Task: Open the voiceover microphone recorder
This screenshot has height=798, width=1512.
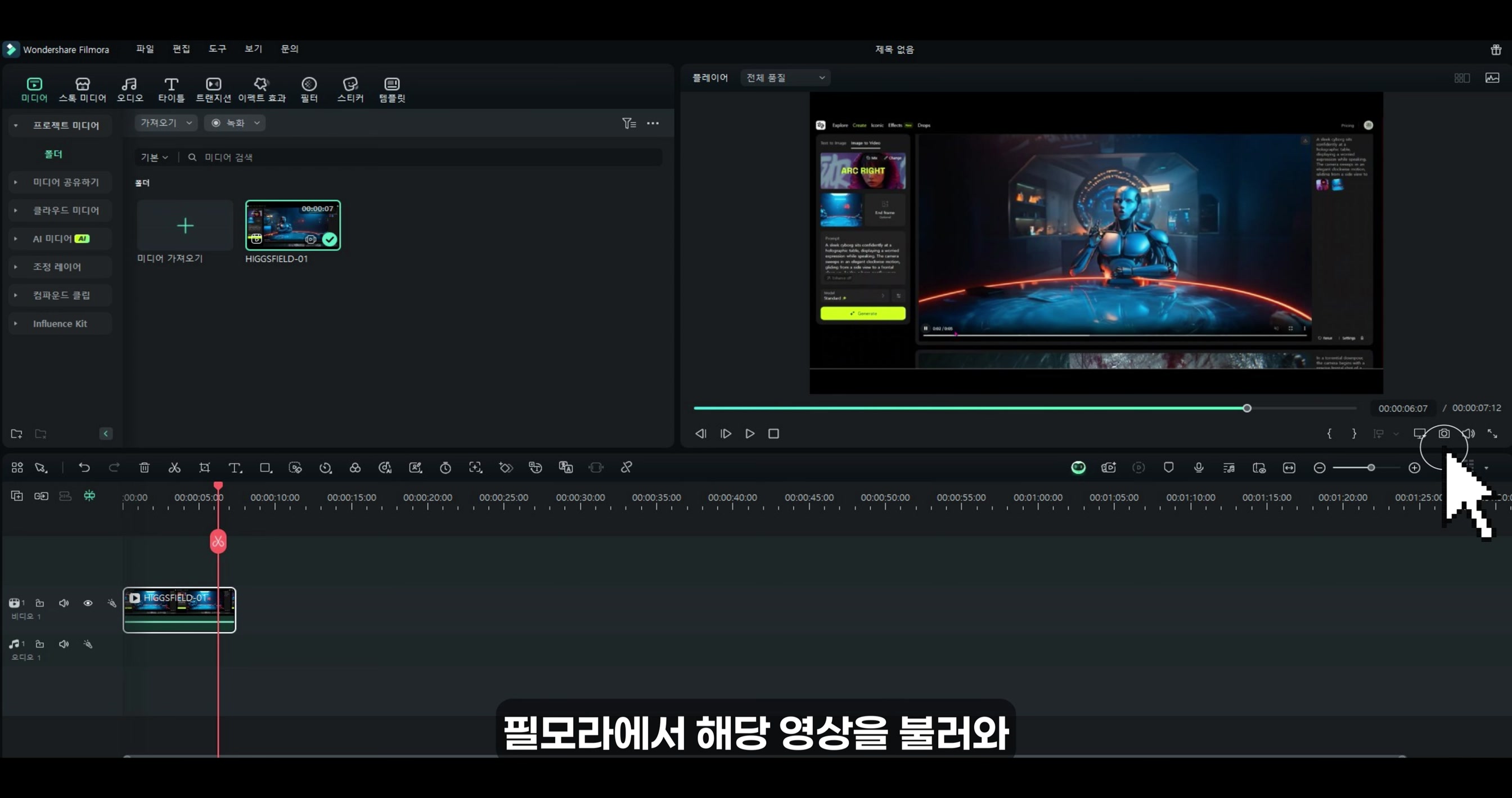Action: point(1199,468)
